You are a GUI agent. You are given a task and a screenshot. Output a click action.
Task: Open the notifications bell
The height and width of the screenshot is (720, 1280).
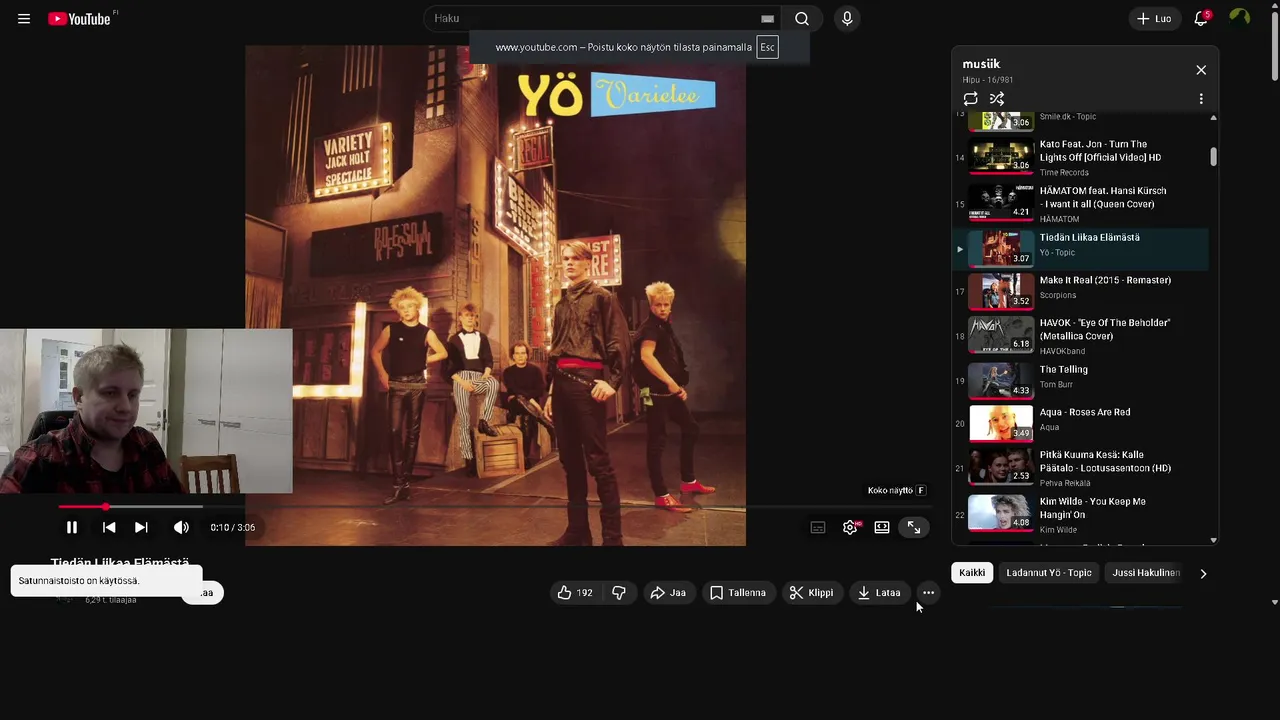click(1201, 19)
